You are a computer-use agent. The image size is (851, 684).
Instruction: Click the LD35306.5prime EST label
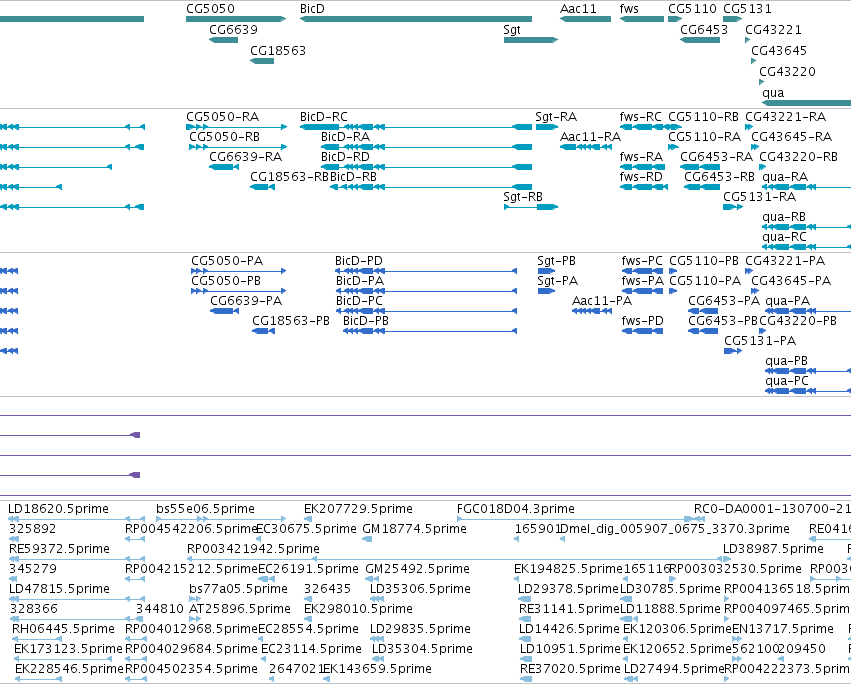[x=420, y=589]
